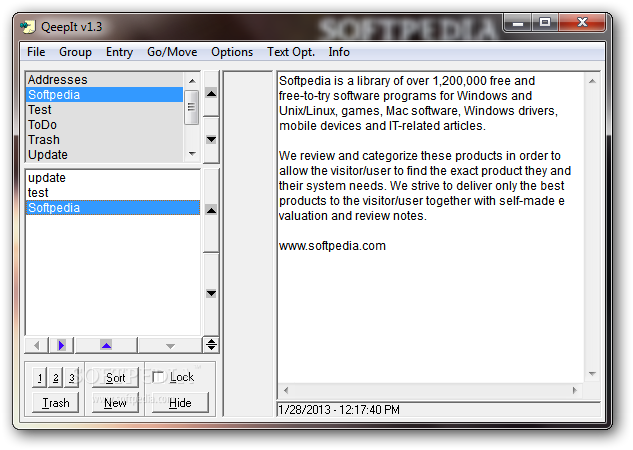Click the www.softpedia.com text
This screenshot has width=633, height=450.
pos(332,246)
